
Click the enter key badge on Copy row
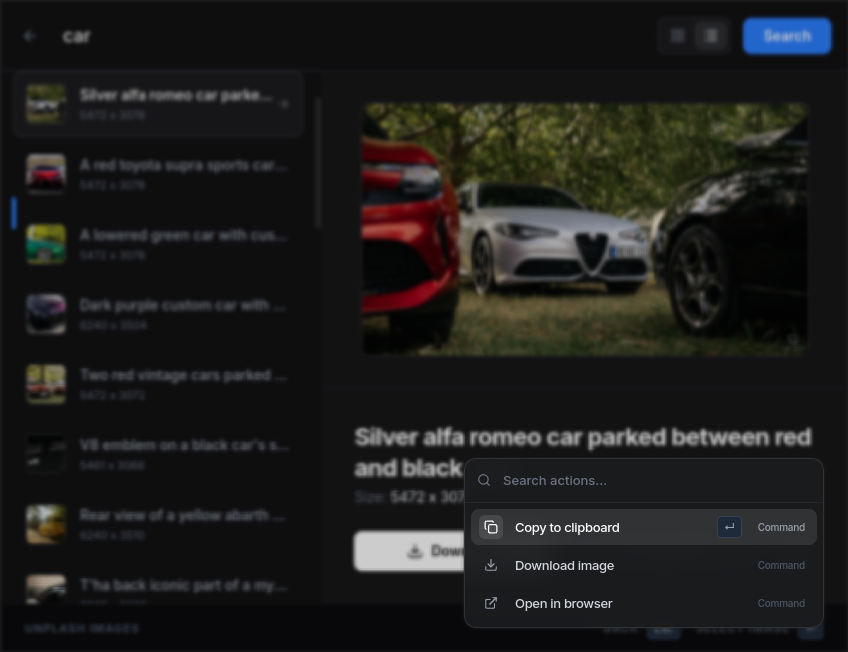point(729,527)
